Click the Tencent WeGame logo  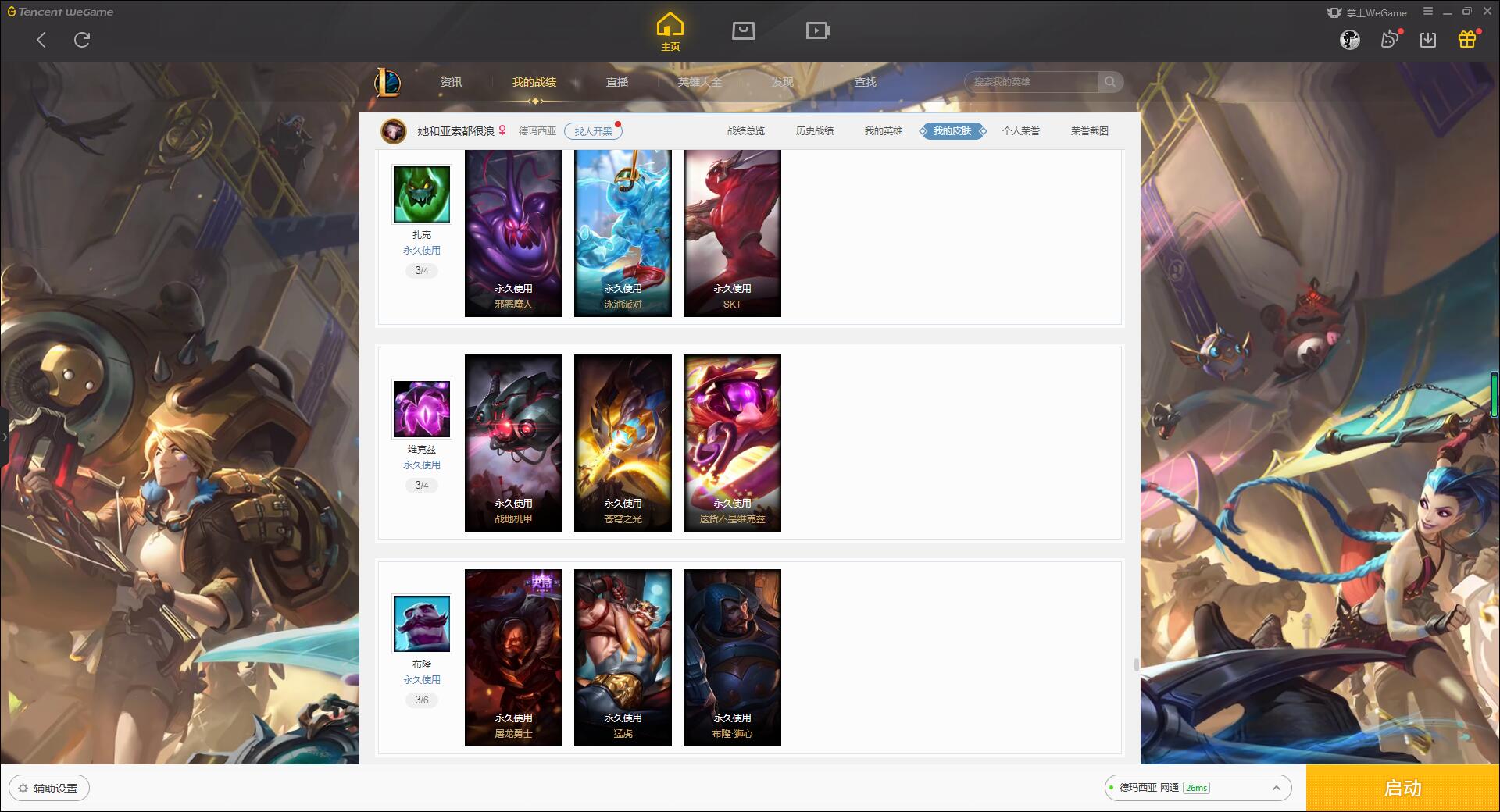coord(60,12)
